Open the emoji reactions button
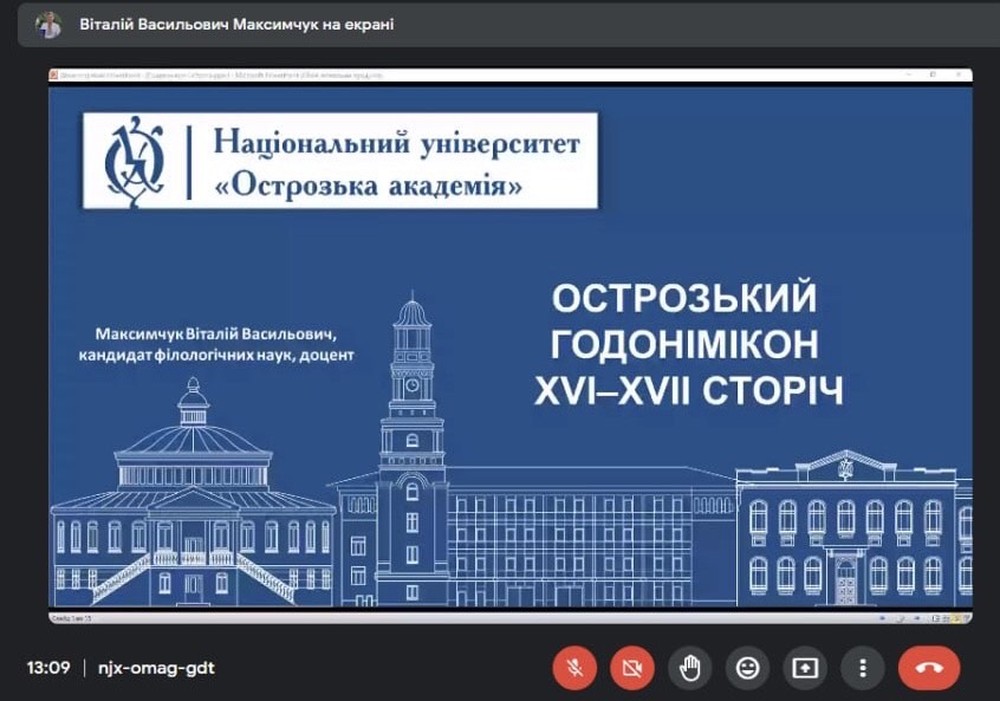The height and width of the screenshot is (701, 1000). [747, 668]
